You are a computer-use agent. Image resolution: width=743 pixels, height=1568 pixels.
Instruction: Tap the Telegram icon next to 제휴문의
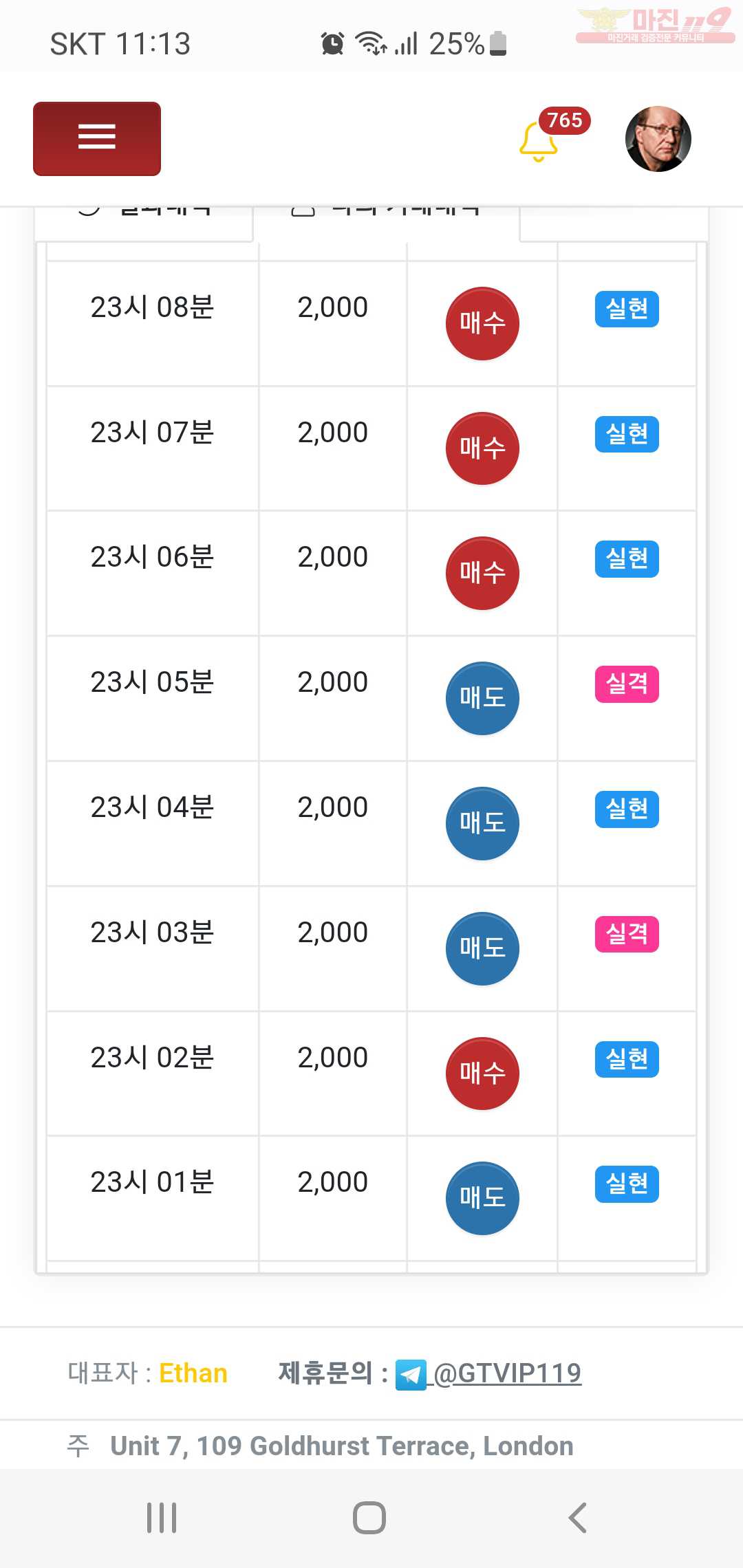point(411,1375)
